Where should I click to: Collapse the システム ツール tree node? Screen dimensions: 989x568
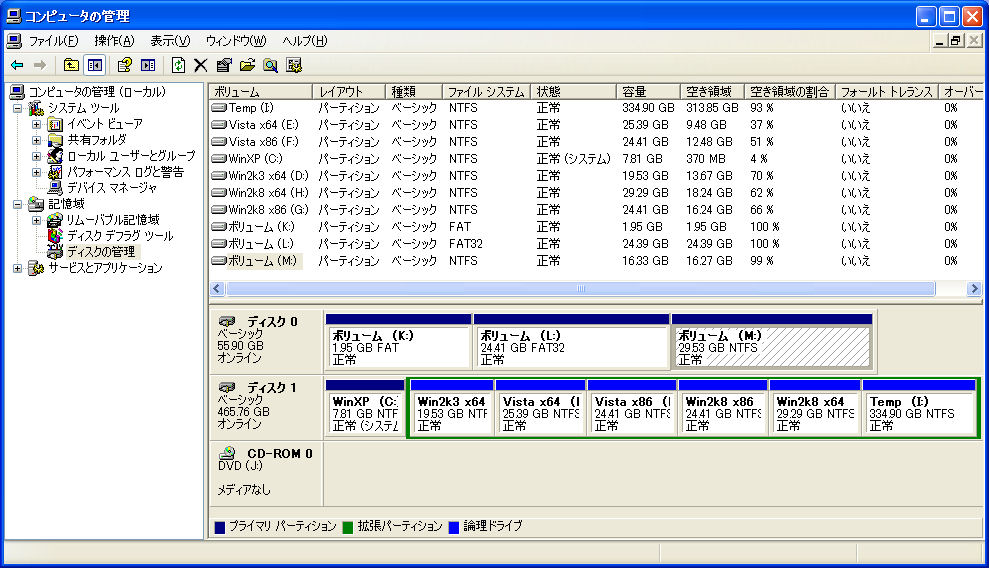18,108
